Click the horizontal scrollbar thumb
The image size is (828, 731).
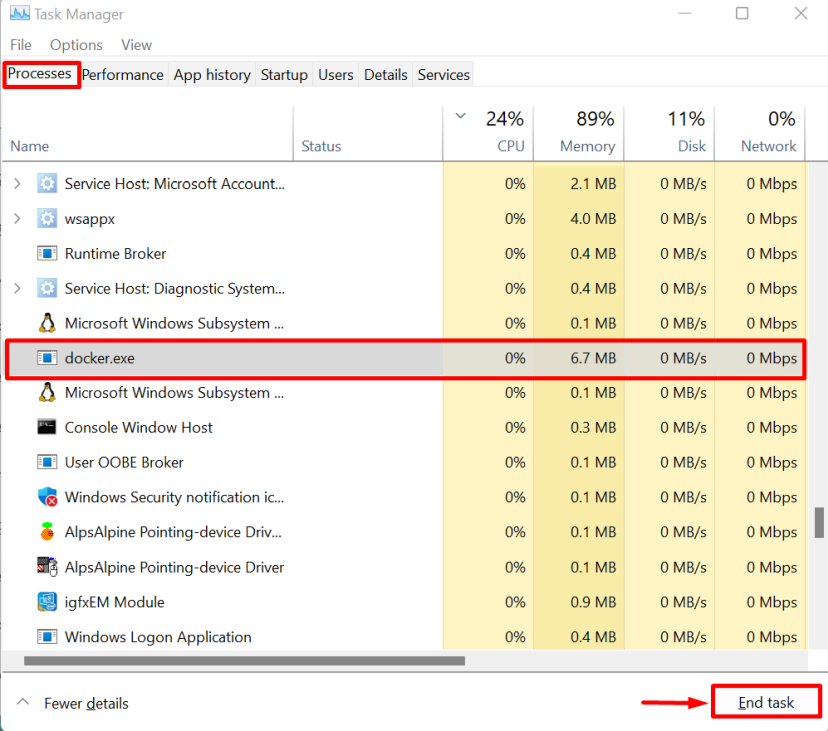click(x=244, y=660)
